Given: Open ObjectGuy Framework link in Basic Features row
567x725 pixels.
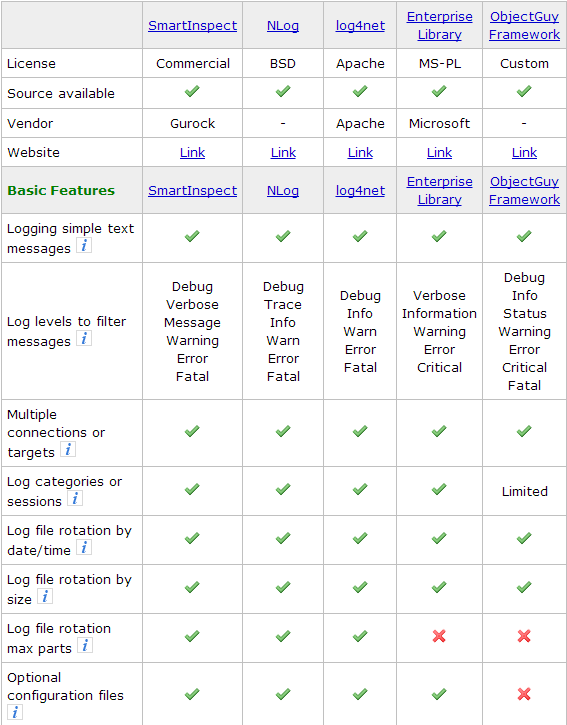Looking at the screenshot, I should coord(524,190).
